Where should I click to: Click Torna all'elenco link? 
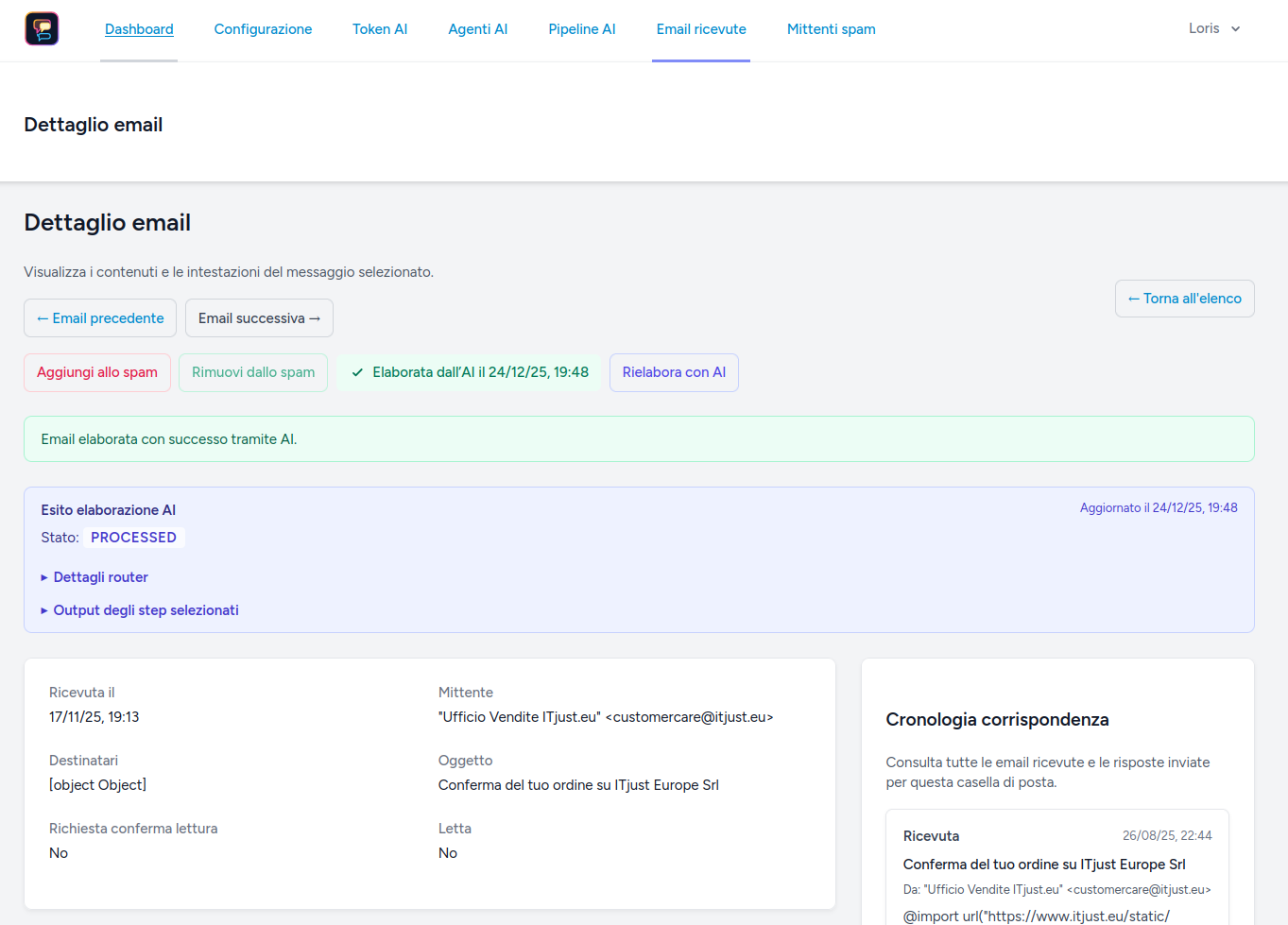click(1184, 299)
